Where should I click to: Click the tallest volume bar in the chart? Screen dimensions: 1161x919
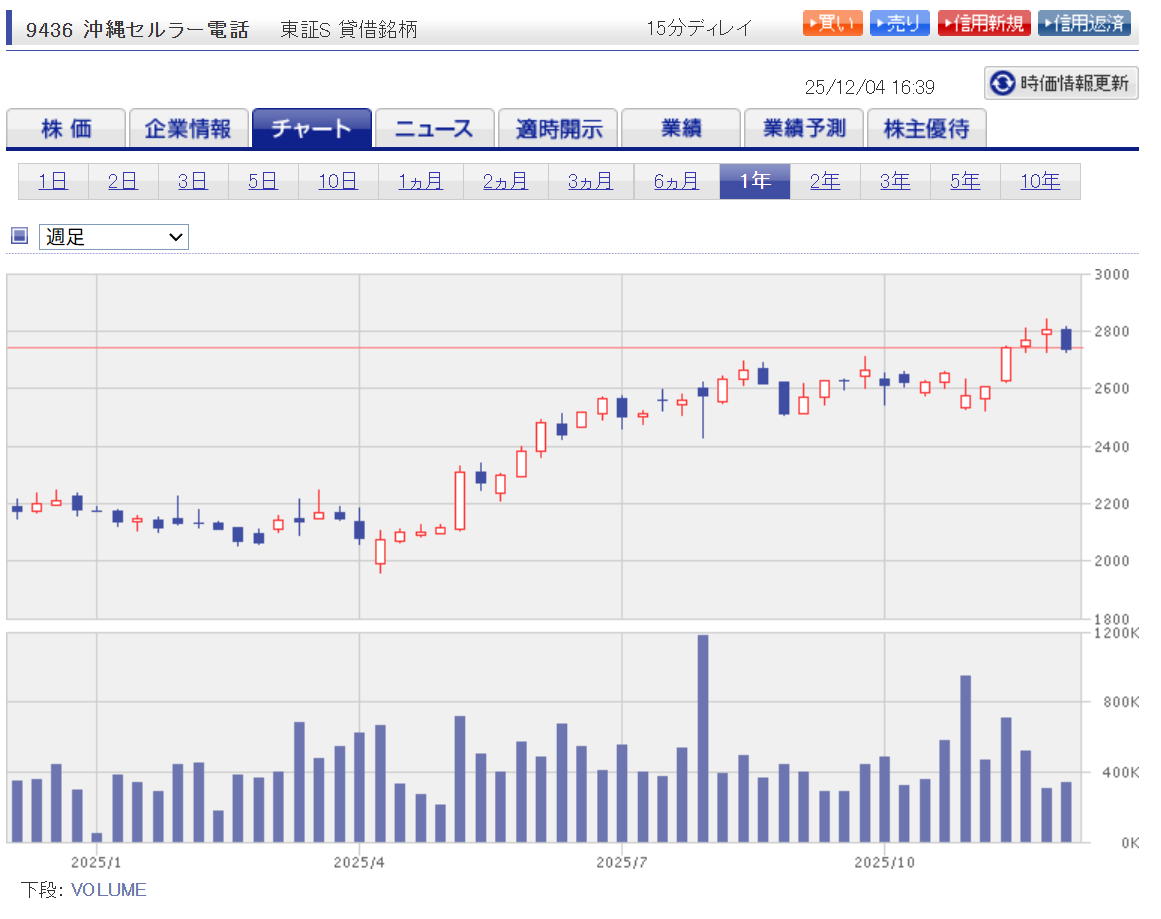(703, 740)
